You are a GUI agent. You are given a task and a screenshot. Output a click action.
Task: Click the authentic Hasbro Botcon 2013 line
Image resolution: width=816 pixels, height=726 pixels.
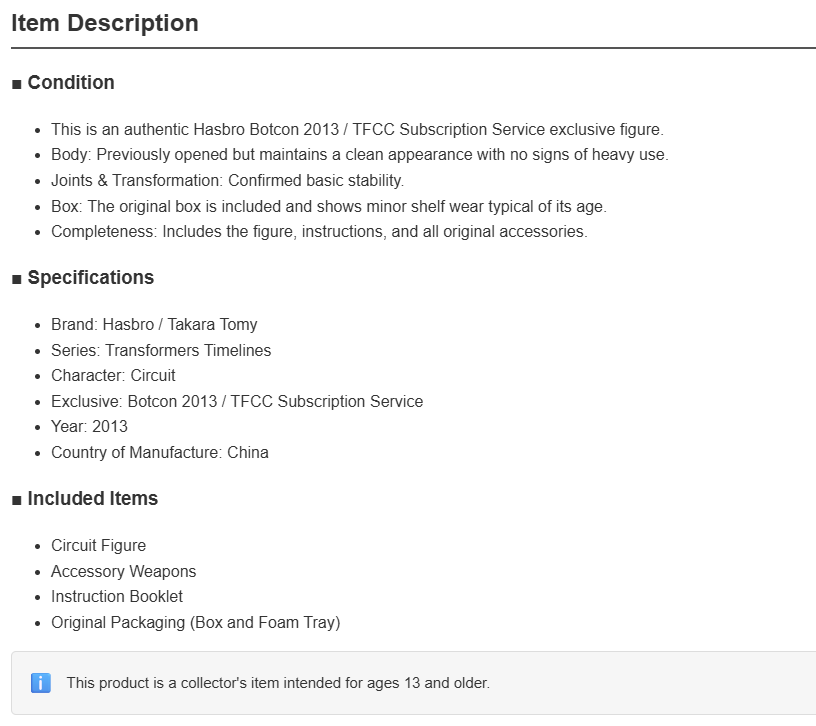click(357, 130)
